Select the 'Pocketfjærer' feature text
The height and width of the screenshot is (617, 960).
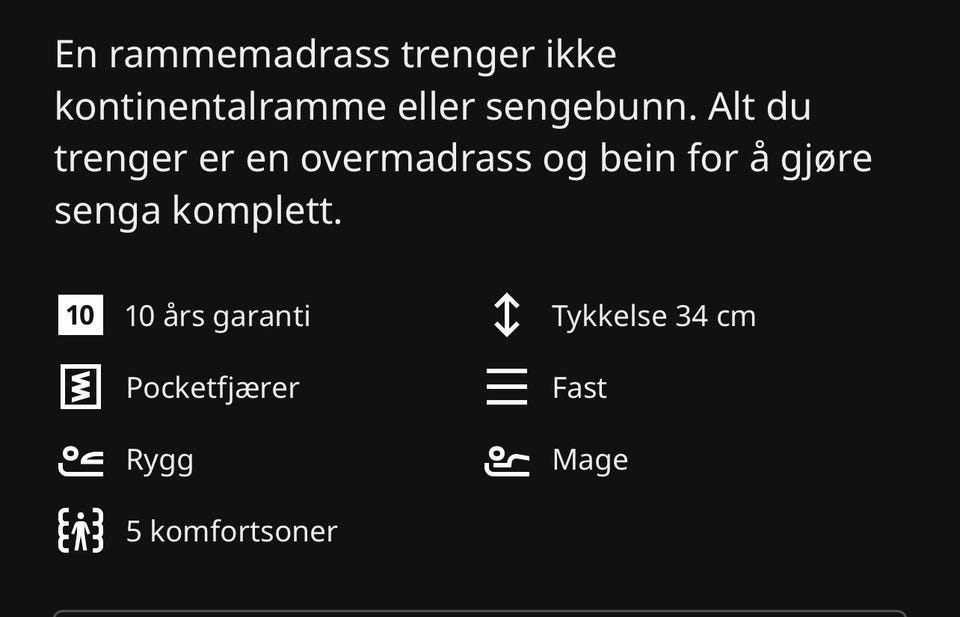coord(212,388)
